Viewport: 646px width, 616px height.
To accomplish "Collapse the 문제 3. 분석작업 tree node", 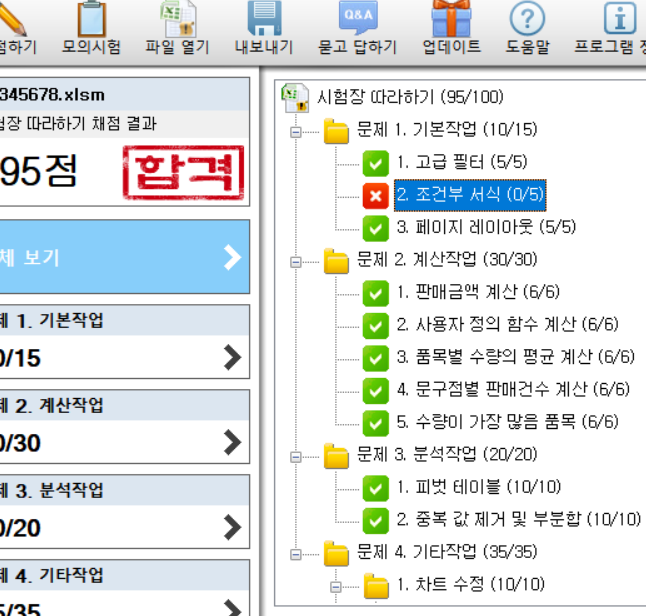I will [x=295, y=455].
